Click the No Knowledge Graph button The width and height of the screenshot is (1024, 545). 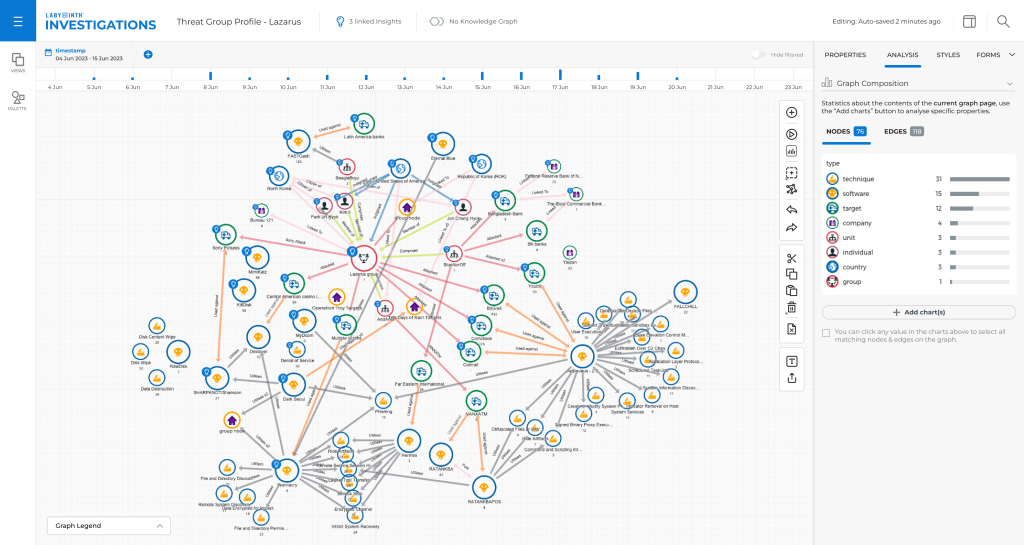473,22
